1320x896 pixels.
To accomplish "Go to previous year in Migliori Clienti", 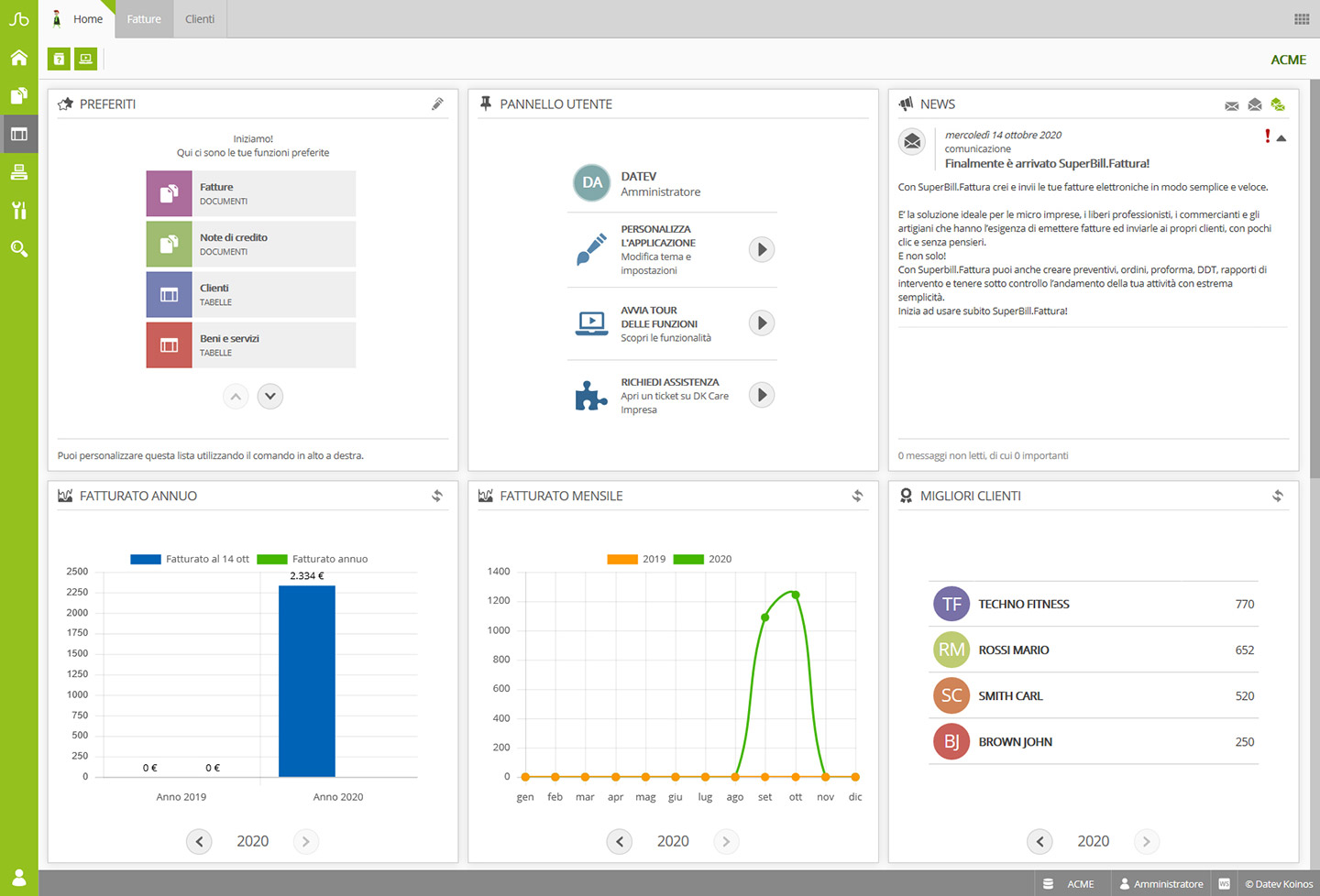I will click(x=1039, y=841).
